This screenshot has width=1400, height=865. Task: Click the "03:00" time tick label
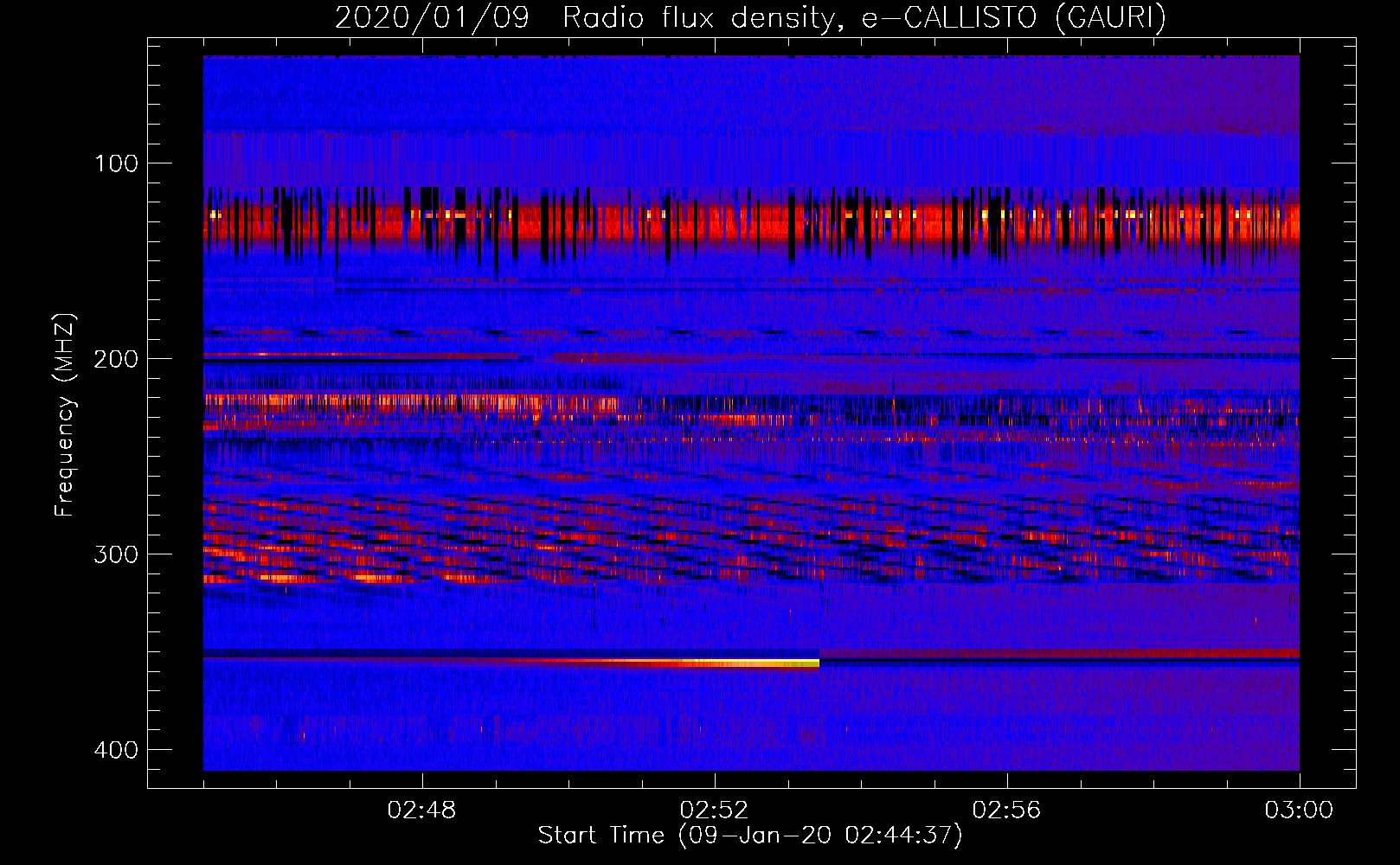pyautogui.click(x=1299, y=811)
